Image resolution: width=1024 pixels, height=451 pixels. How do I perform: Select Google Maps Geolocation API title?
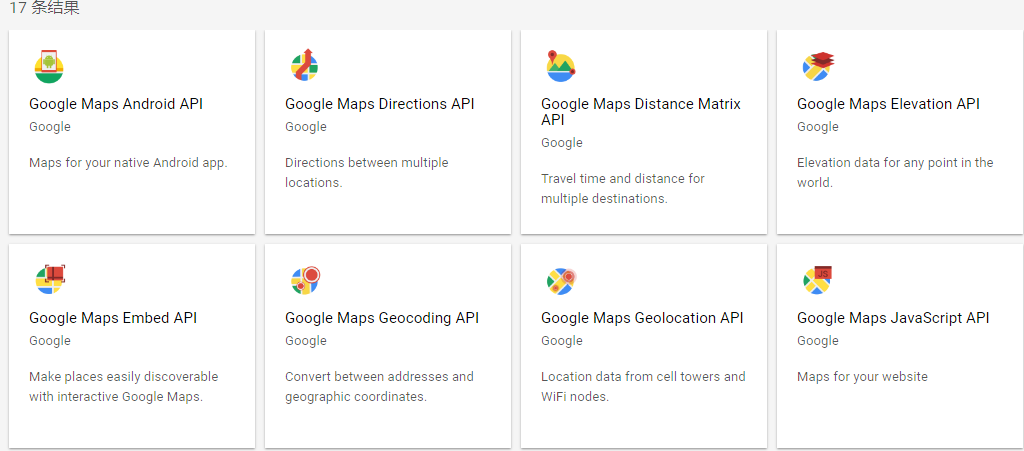point(642,319)
